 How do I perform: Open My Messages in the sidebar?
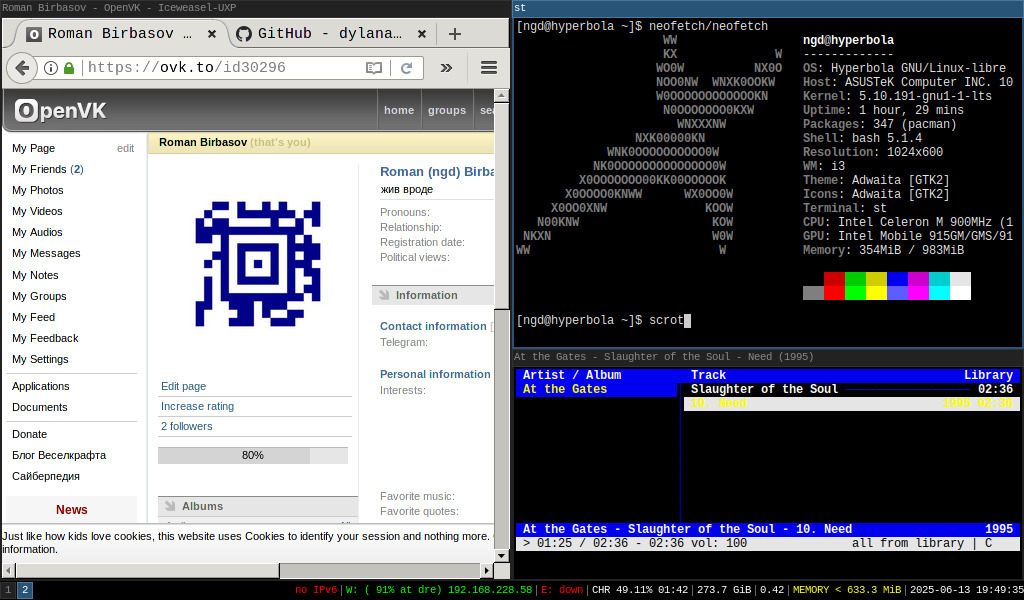point(46,253)
